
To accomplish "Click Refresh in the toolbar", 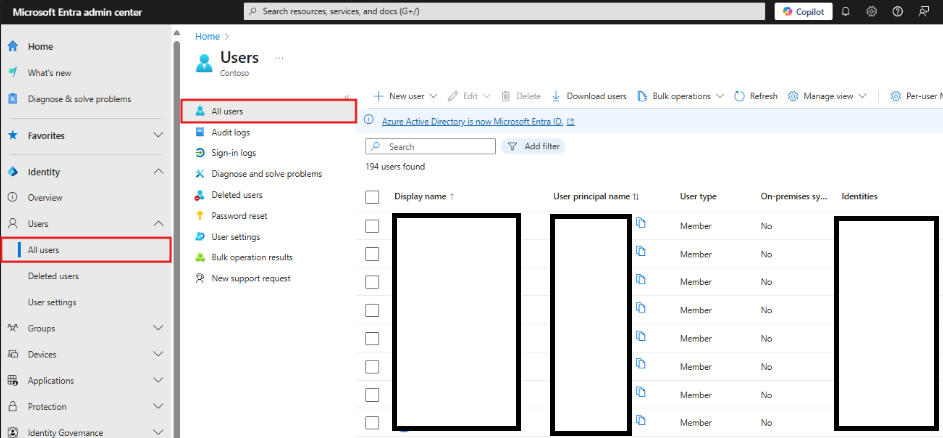I will click(x=756, y=96).
